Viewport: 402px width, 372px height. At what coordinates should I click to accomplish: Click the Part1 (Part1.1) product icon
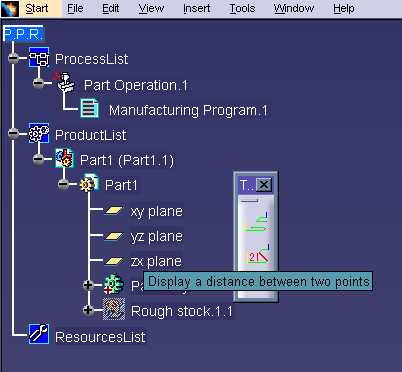[64, 158]
